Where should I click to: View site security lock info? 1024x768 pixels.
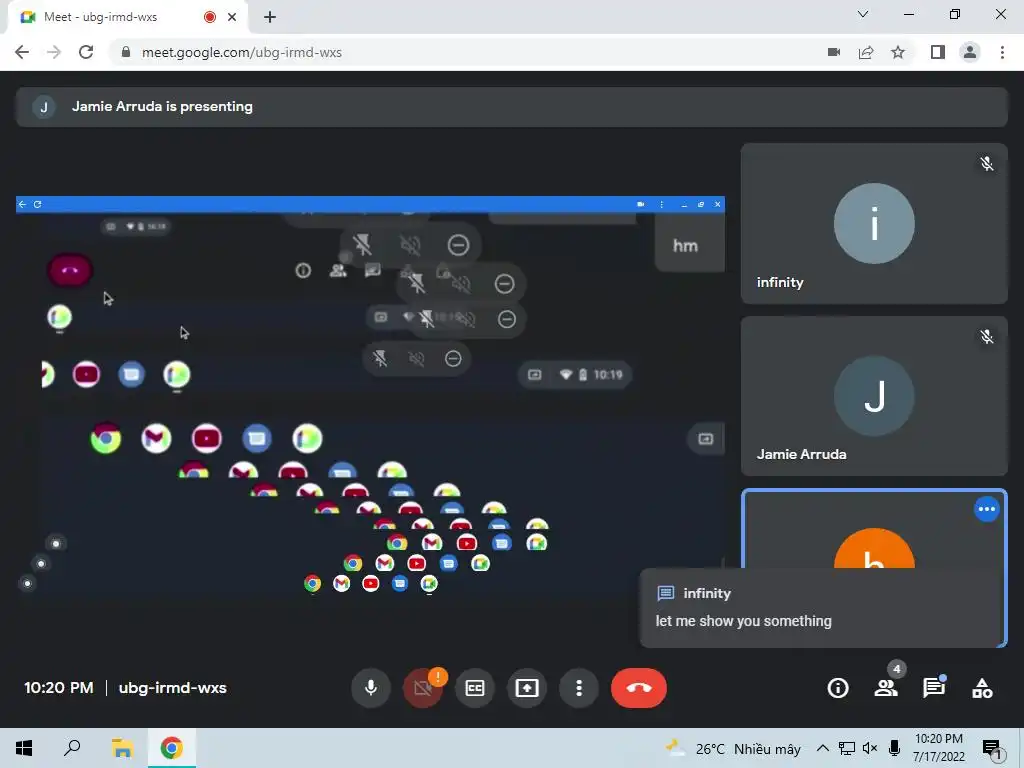coord(126,52)
